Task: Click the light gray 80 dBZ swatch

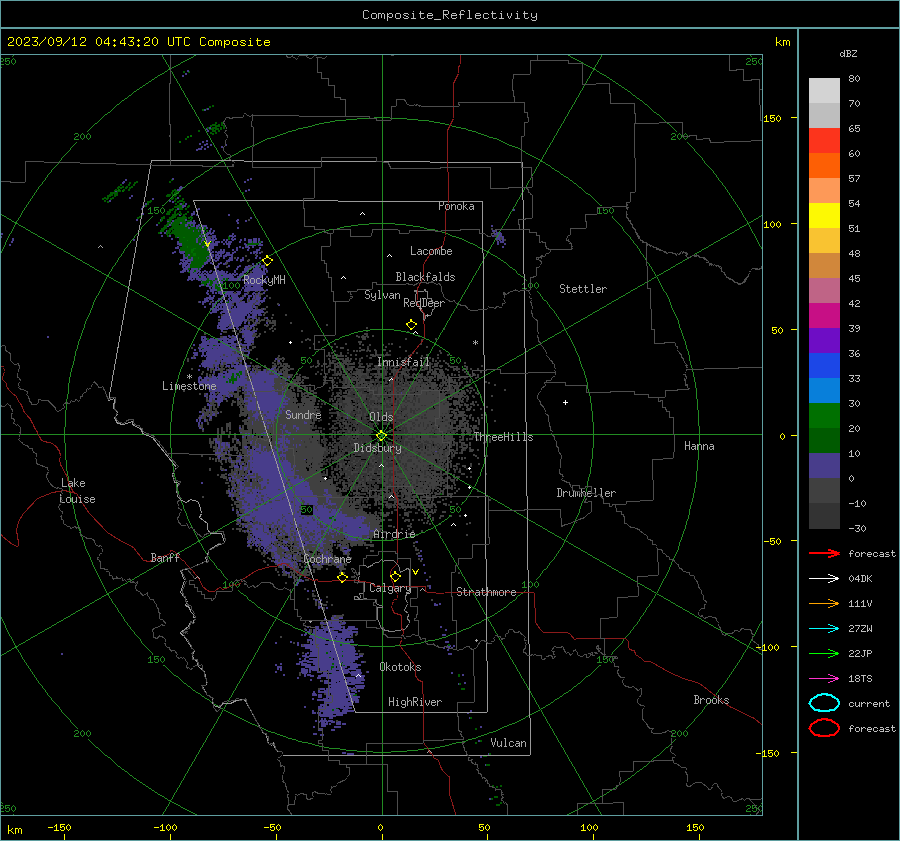Action: pyautogui.click(x=824, y=90)
